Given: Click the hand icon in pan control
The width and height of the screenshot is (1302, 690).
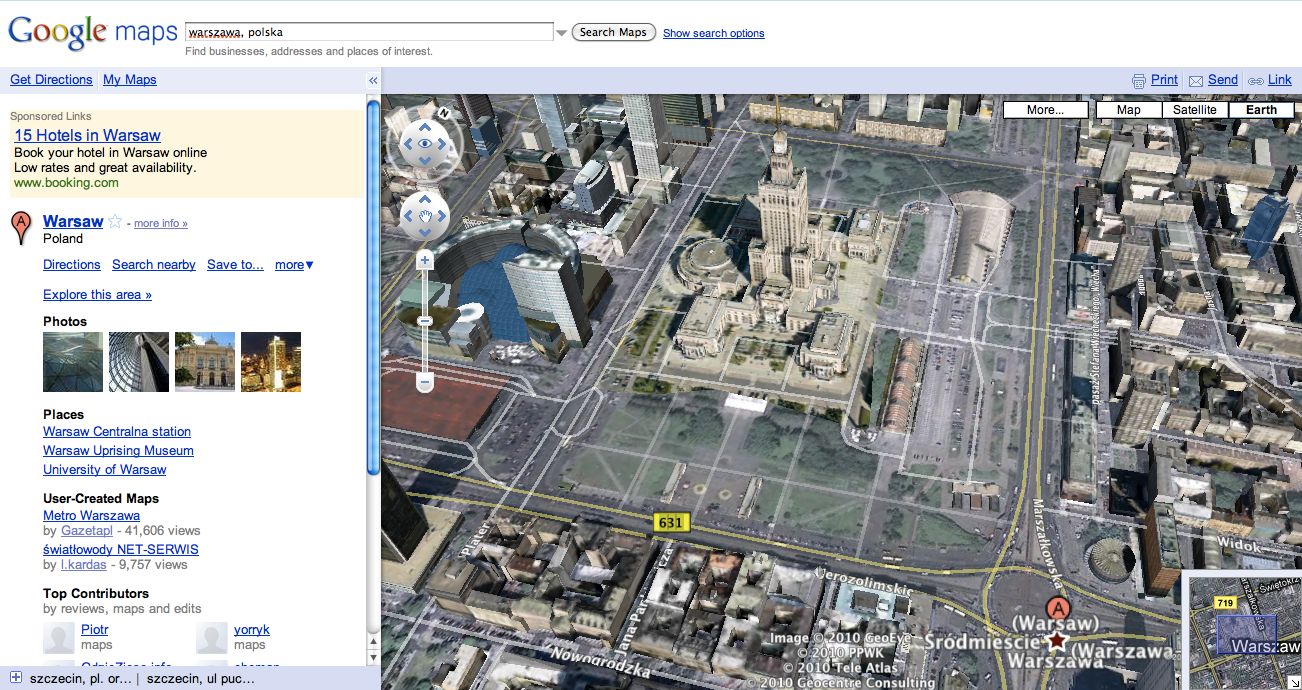Looking at the screenshot, I should (x=425, y=216).
